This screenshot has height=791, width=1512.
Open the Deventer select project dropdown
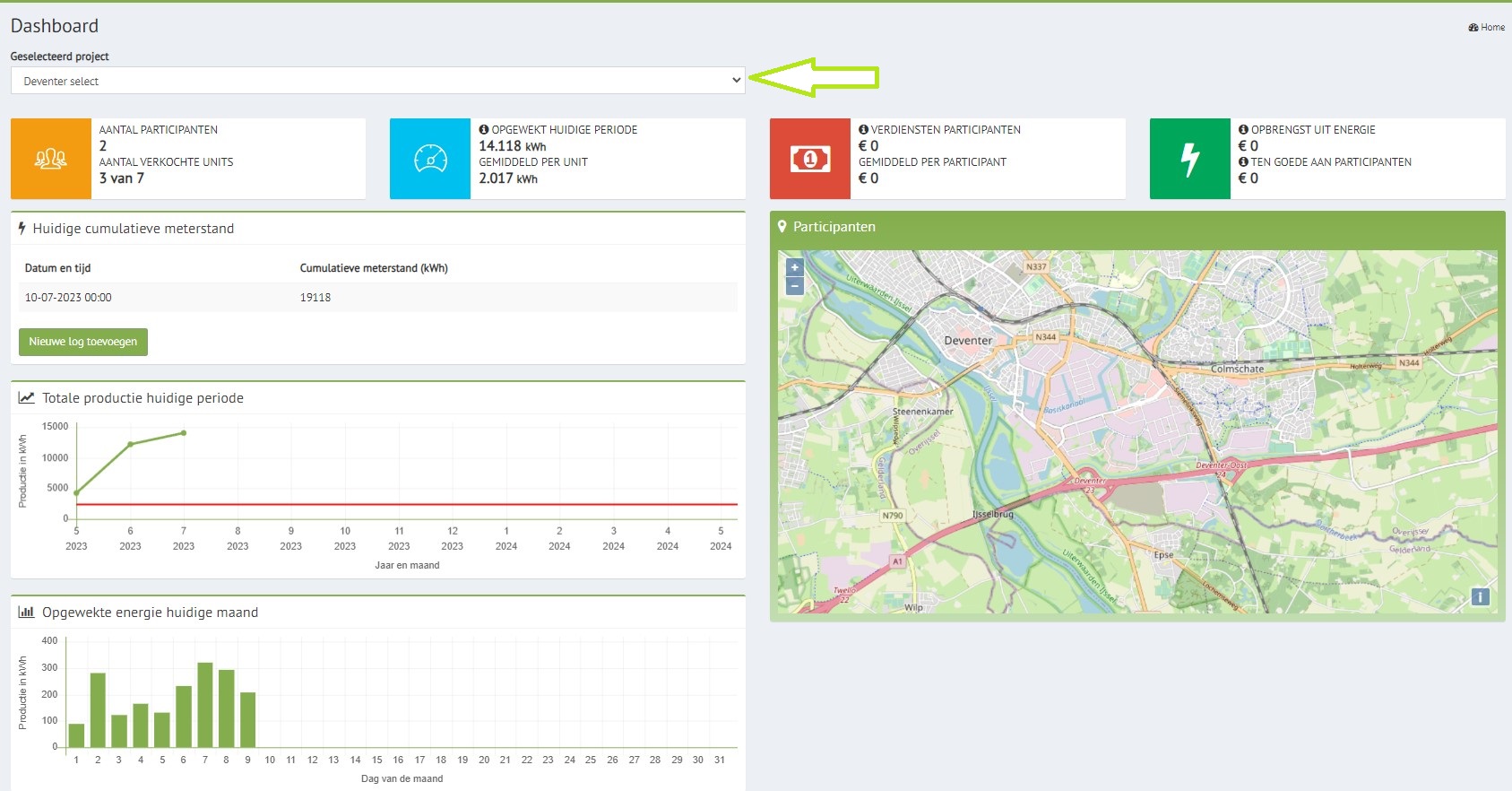377,81
